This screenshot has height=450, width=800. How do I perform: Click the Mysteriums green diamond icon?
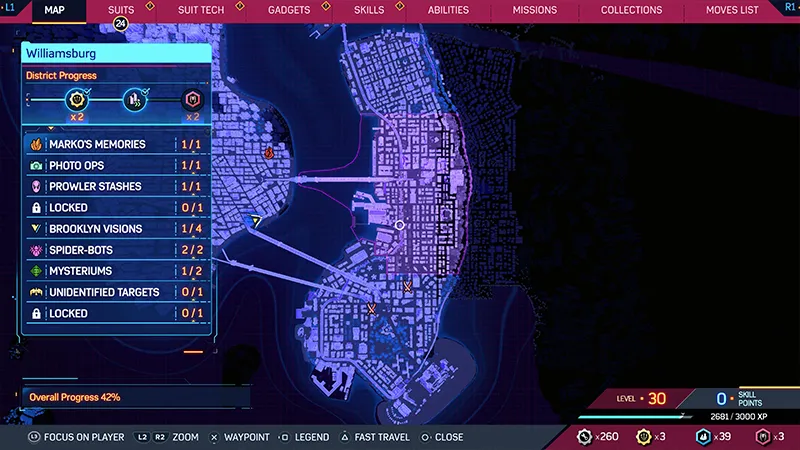click(x=36, y=271)
